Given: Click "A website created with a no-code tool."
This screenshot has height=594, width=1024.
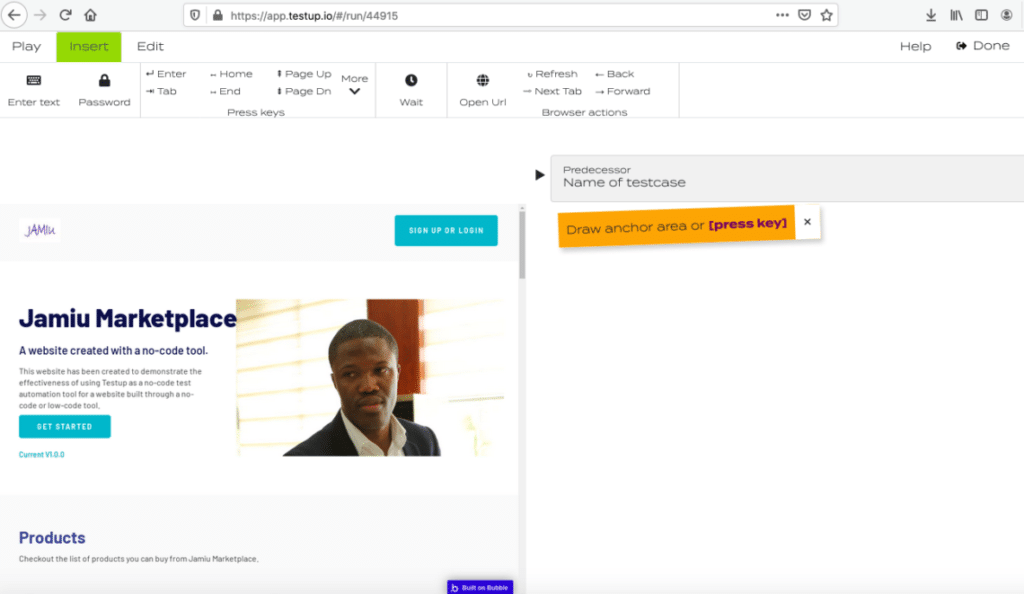Looking at the screenshot, I should [x=114, y=351].
